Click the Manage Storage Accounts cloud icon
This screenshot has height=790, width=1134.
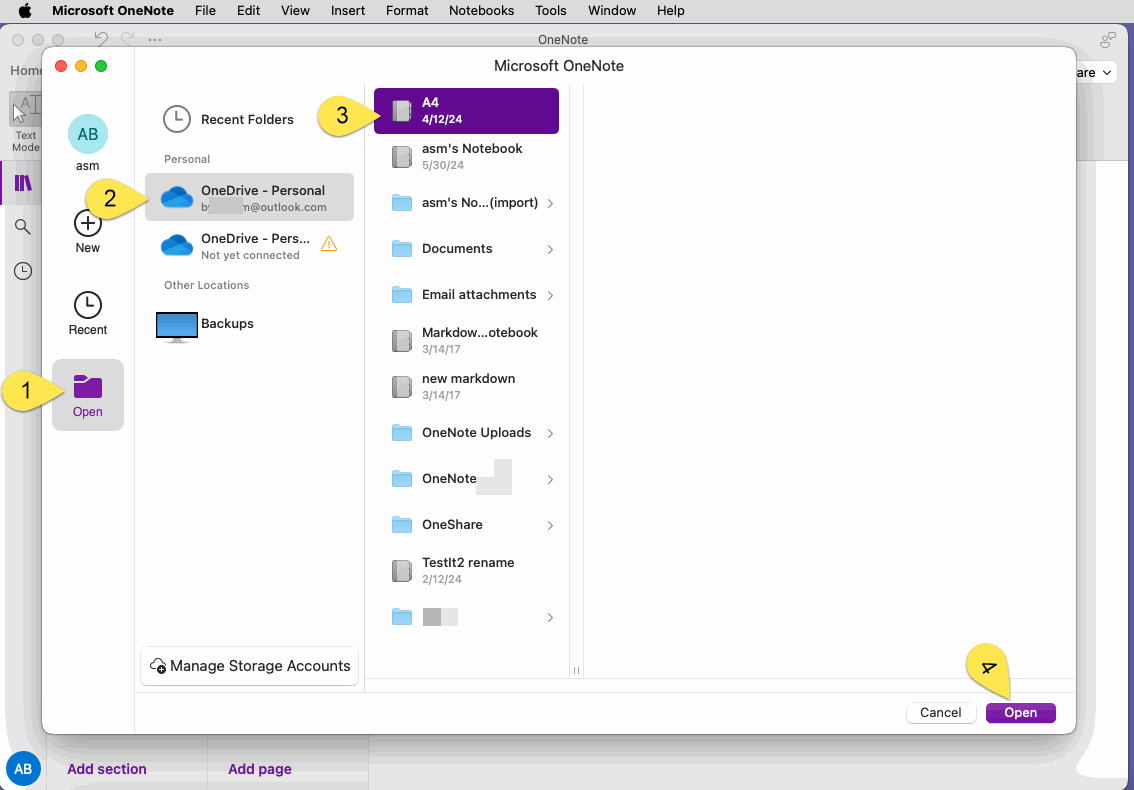(x=158, y=665)
